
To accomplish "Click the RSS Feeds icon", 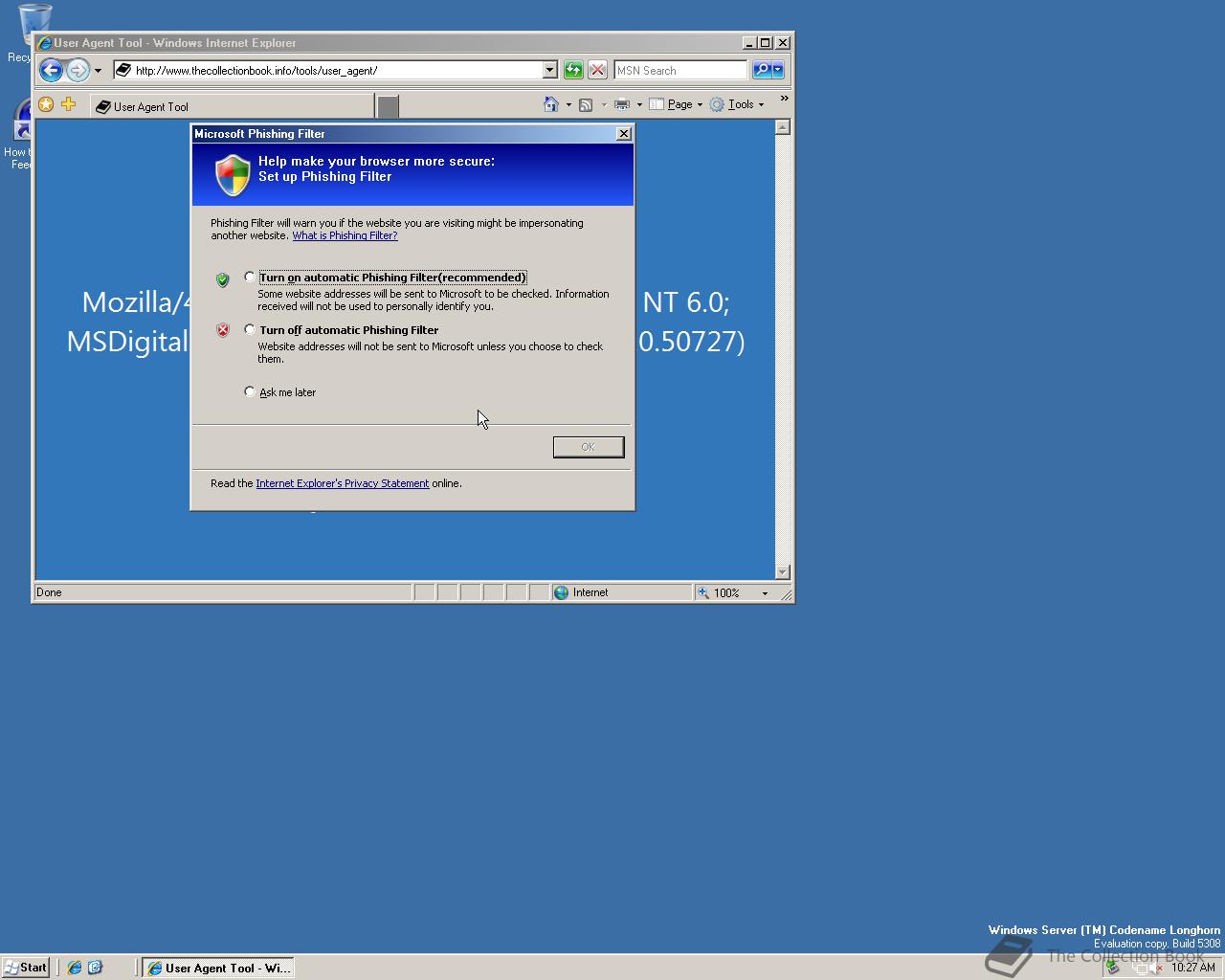I will pyautogui.click(x=586, y=104).
